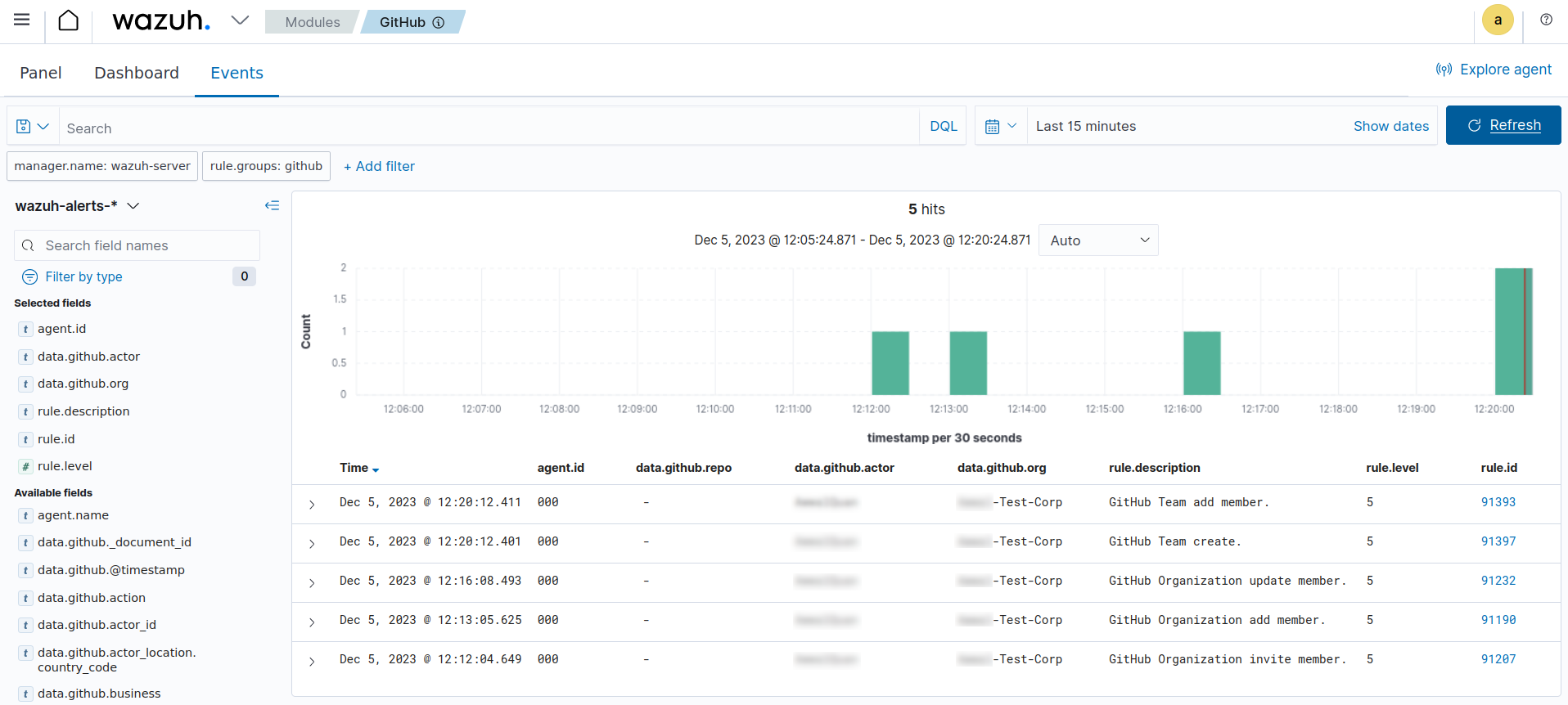Select the data.github.action field
The height and width of the screenshot is (705, 1568).
(91, 598)
